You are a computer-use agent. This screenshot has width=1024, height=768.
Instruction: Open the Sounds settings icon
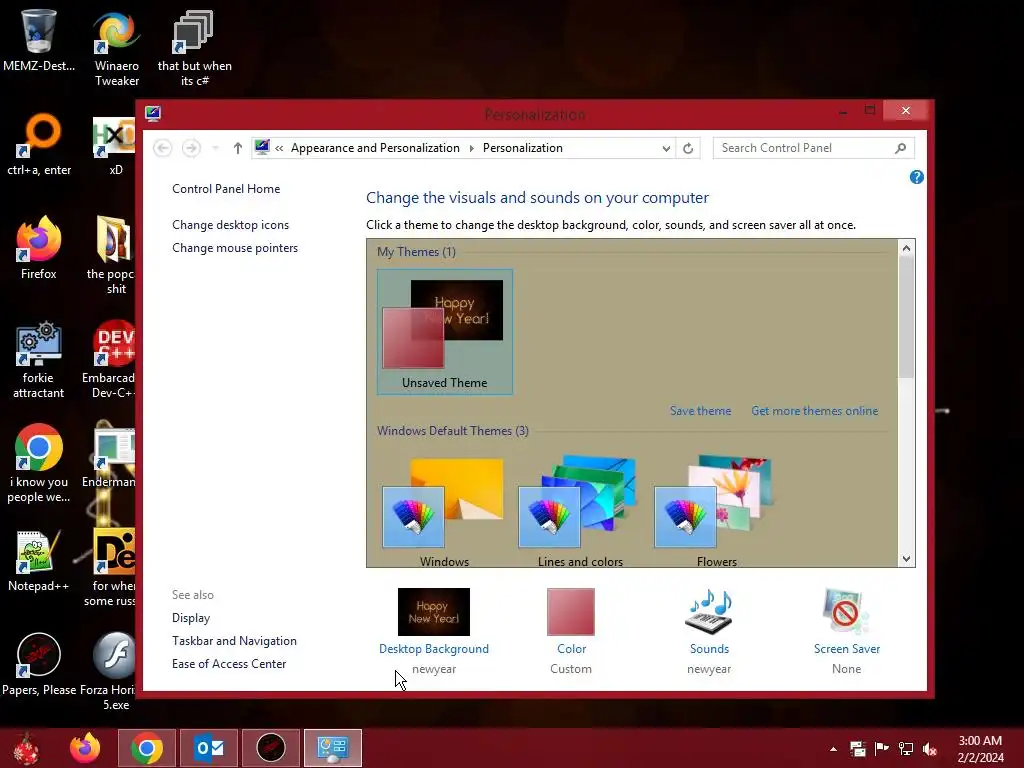(709, 612)
